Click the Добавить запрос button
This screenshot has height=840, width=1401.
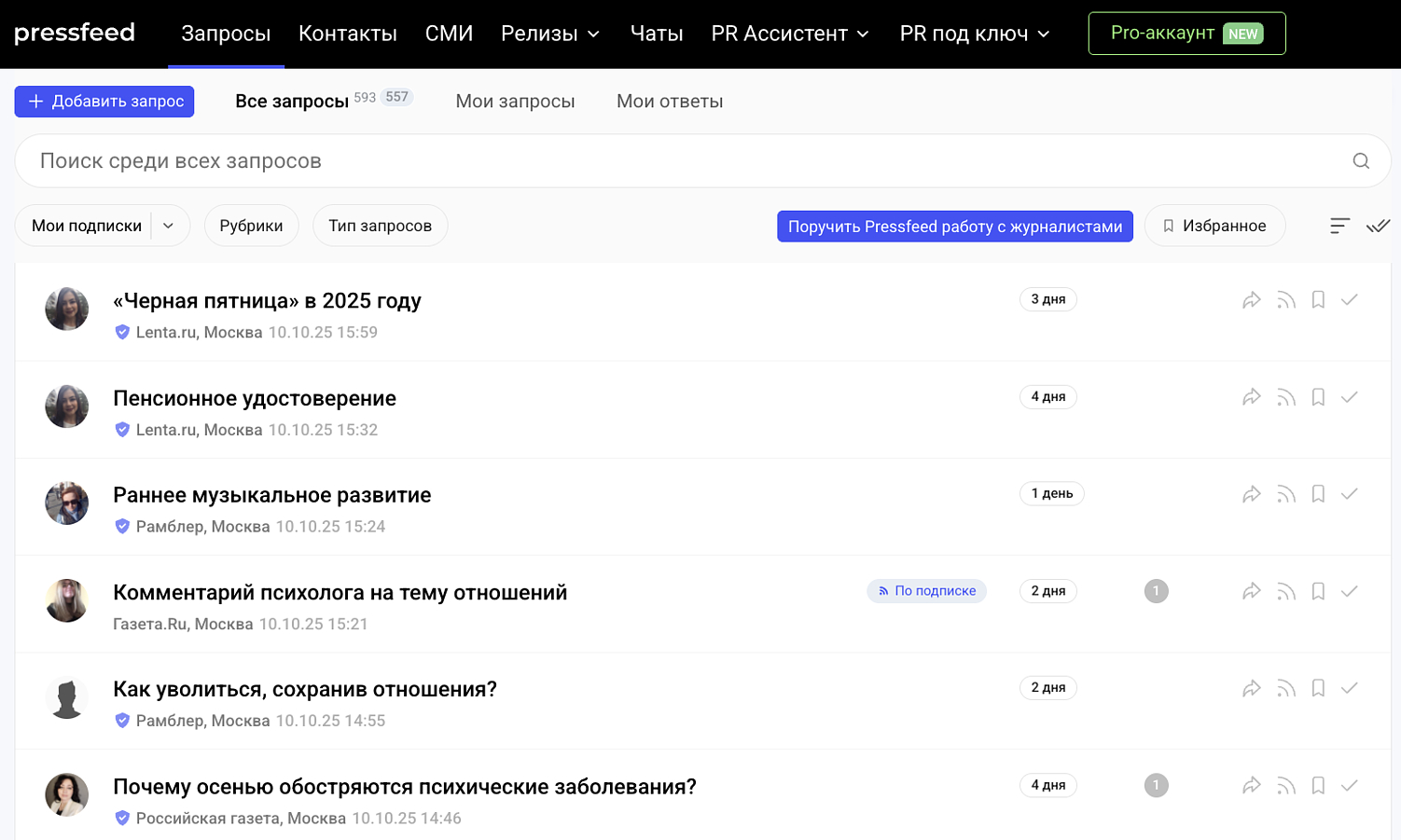[x=104, y=102]
